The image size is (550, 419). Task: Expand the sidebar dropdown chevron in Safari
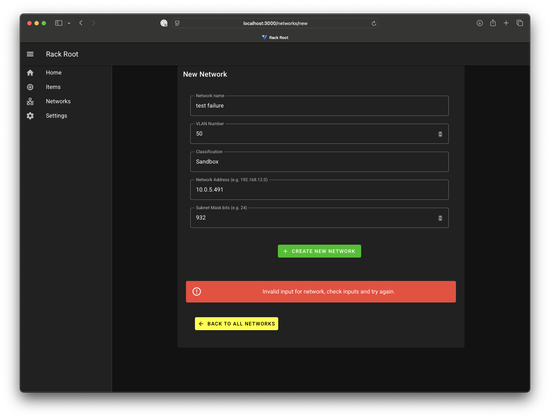69,23
